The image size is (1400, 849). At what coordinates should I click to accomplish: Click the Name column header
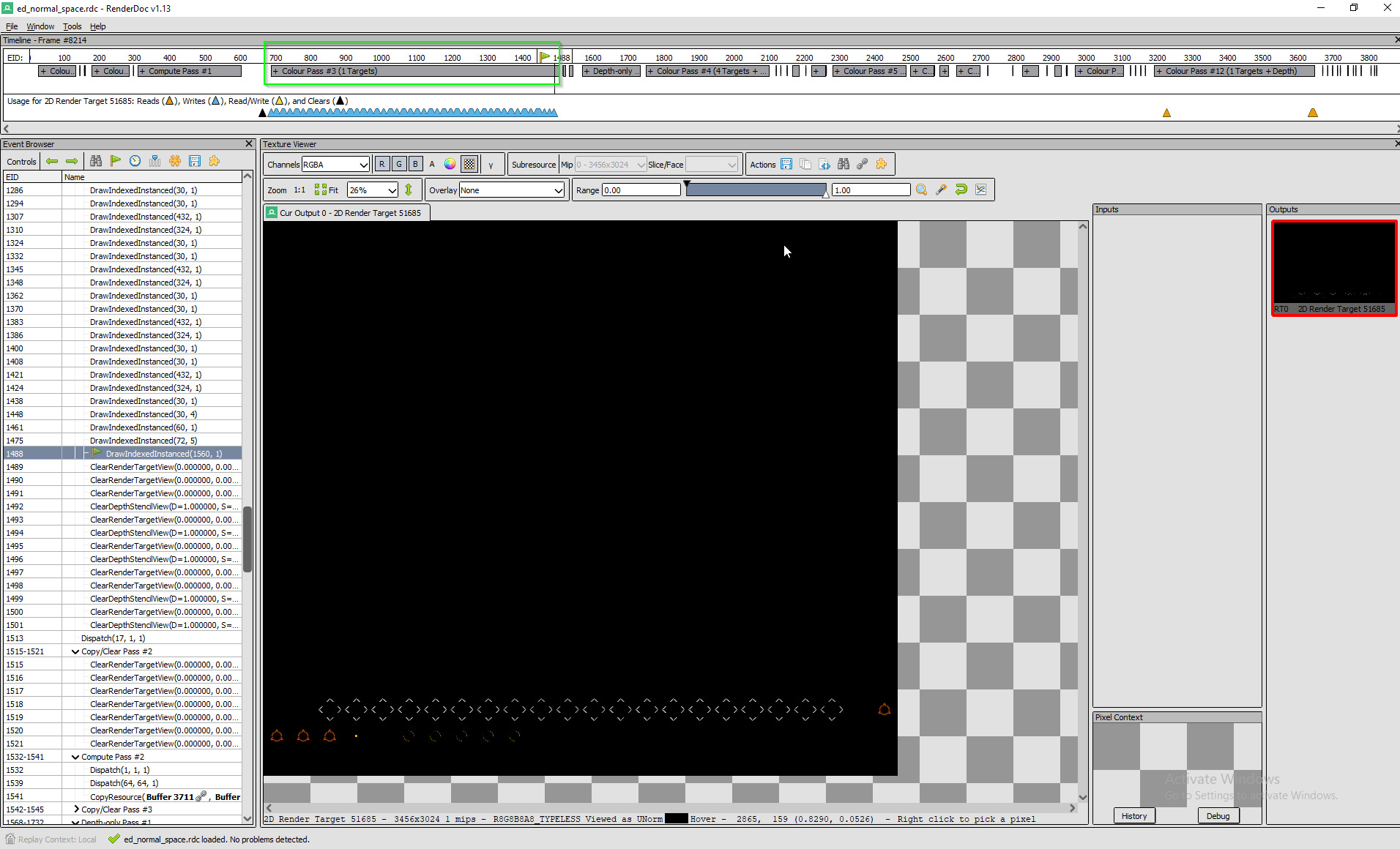(x=152, y=177)
